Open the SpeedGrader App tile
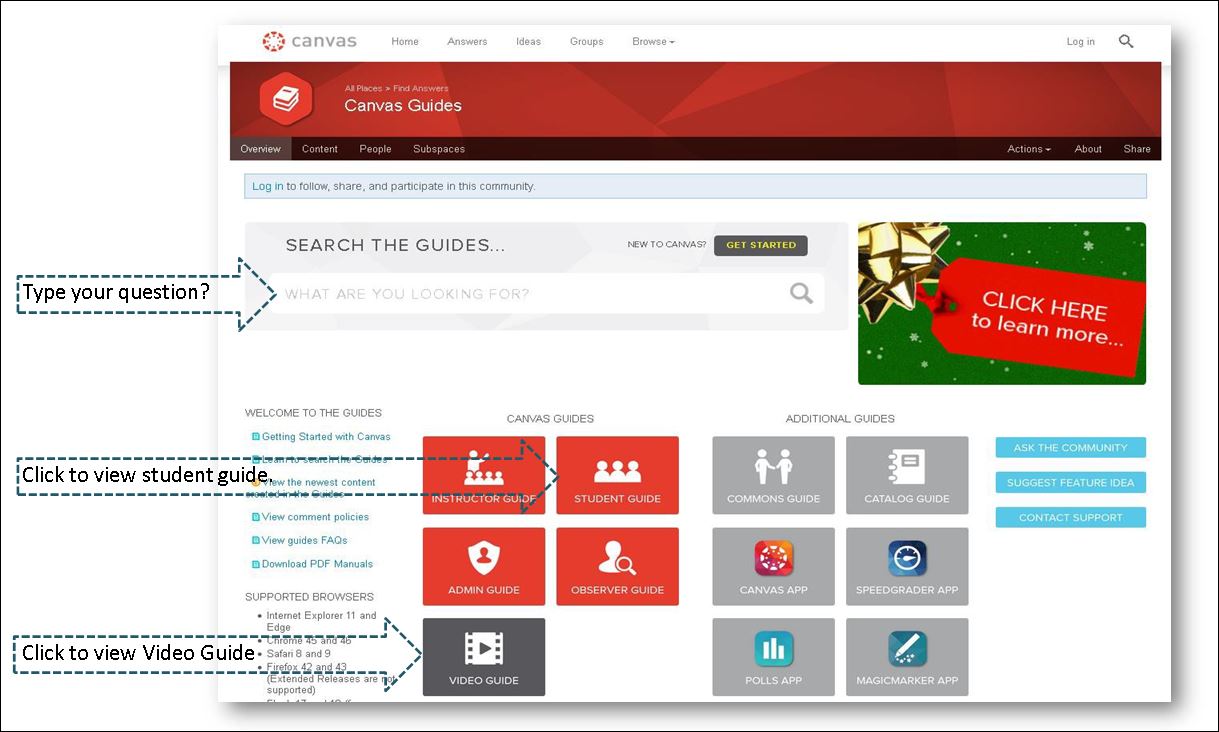The image size is (1219, 732). click(907, 566)
